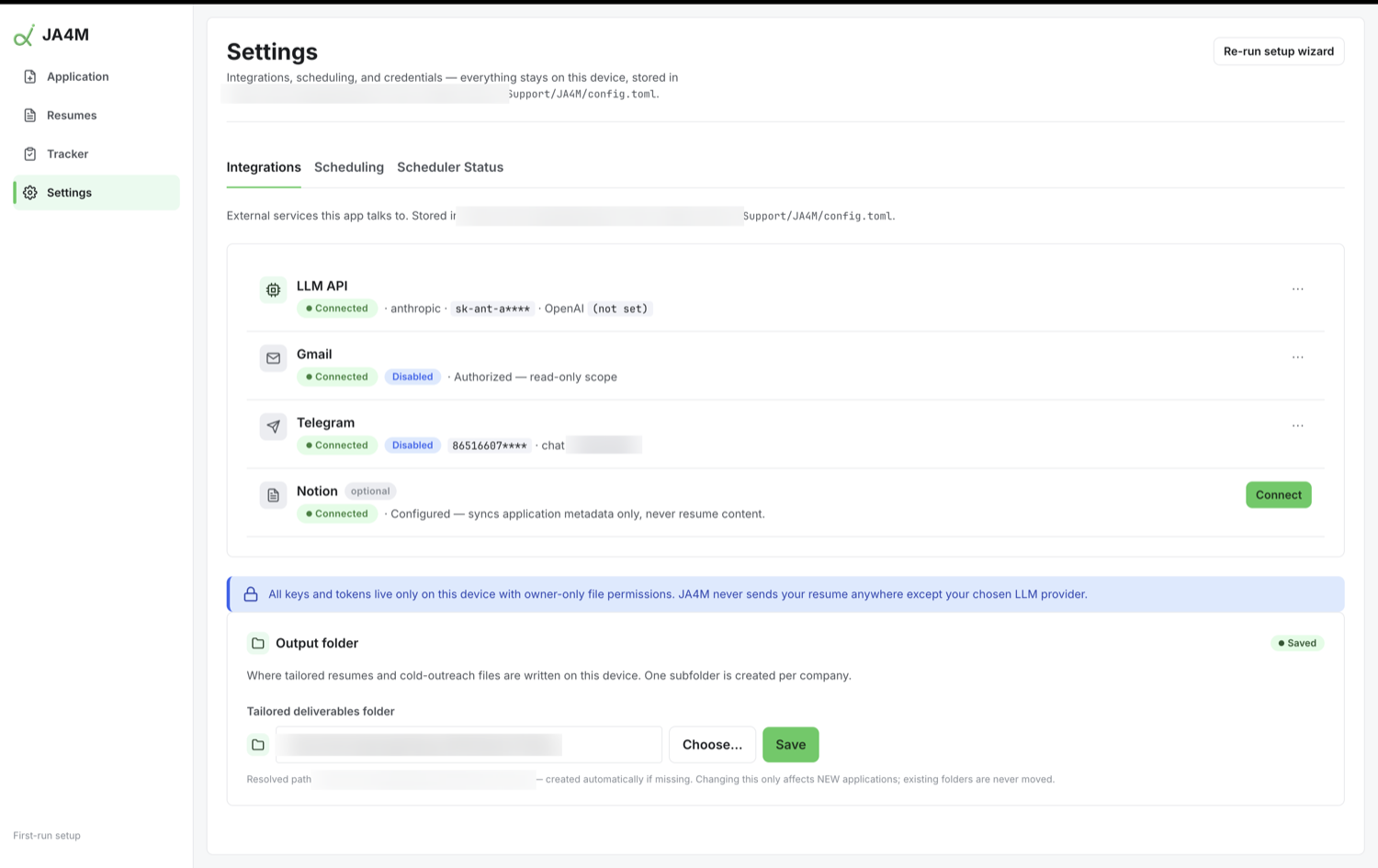Click the Notion optional tag
The height and width of the screenshot is (868, 1378).
coord(370,491)
